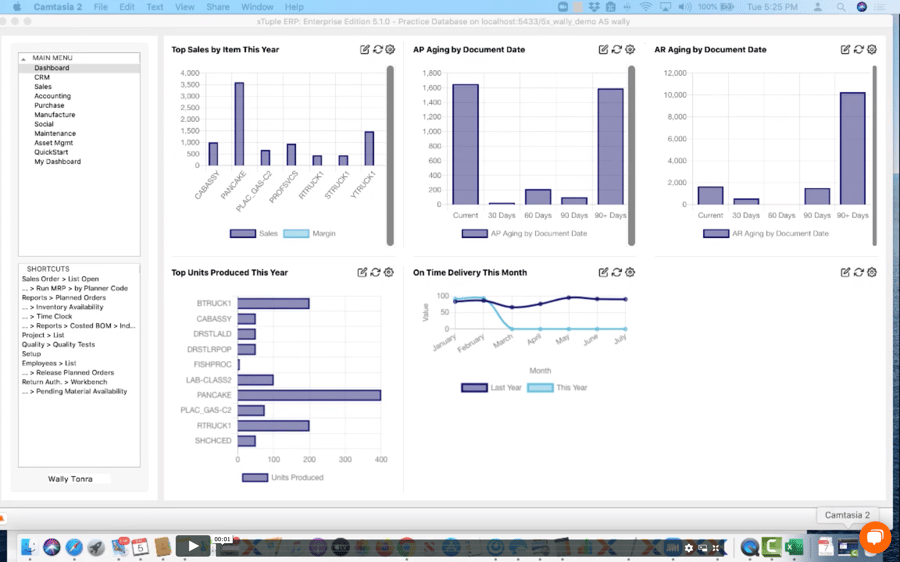The height and width of the screenshot is (562, 900).
Task: Collapse the MAIN MENU tree arrow
Action: [26, 58]
